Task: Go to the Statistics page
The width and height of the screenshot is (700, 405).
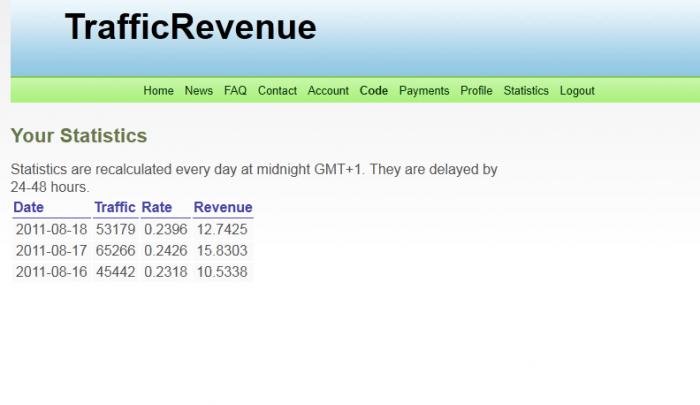Action: pos(526,91)
